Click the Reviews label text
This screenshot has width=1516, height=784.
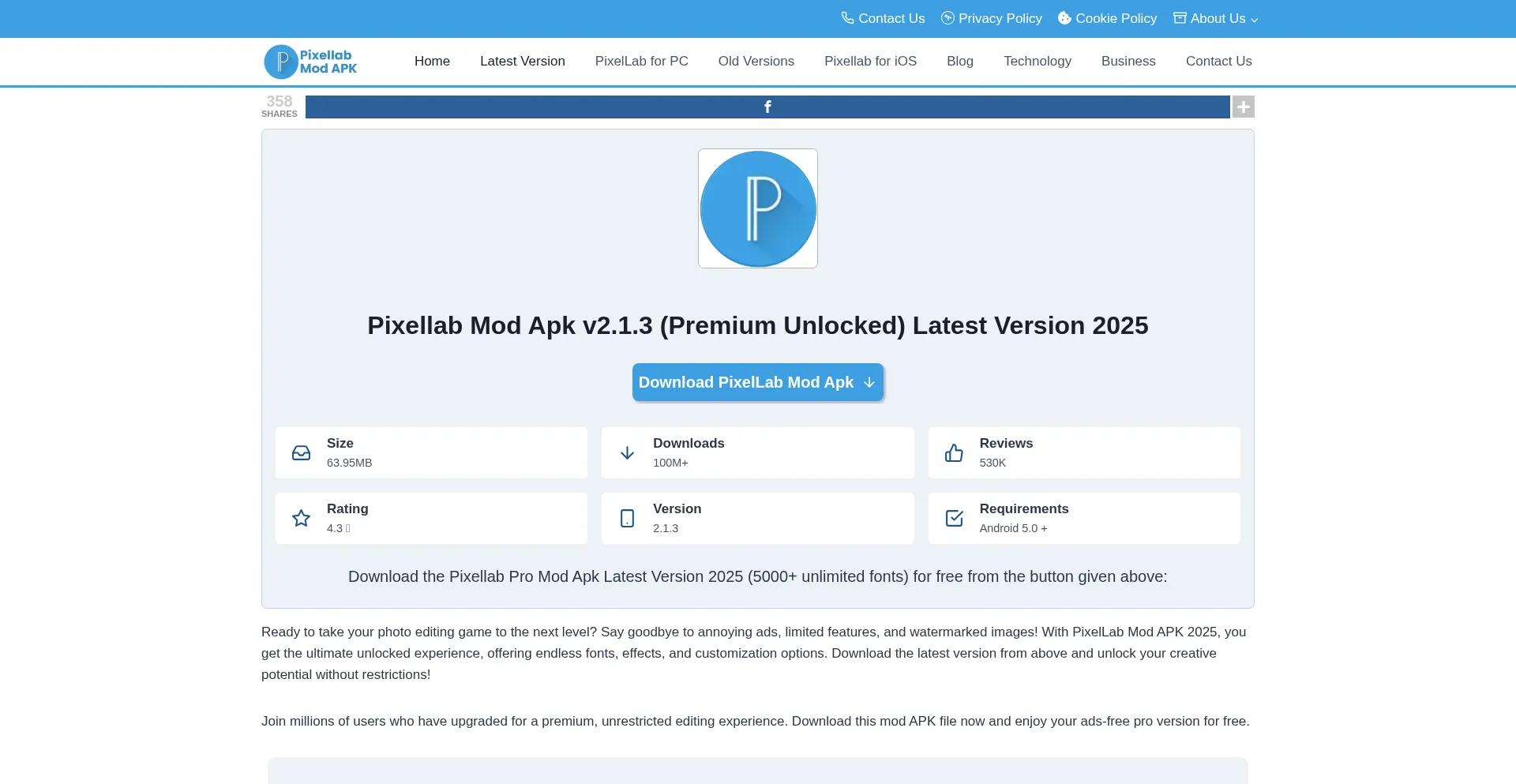(x=1006, y=443)
